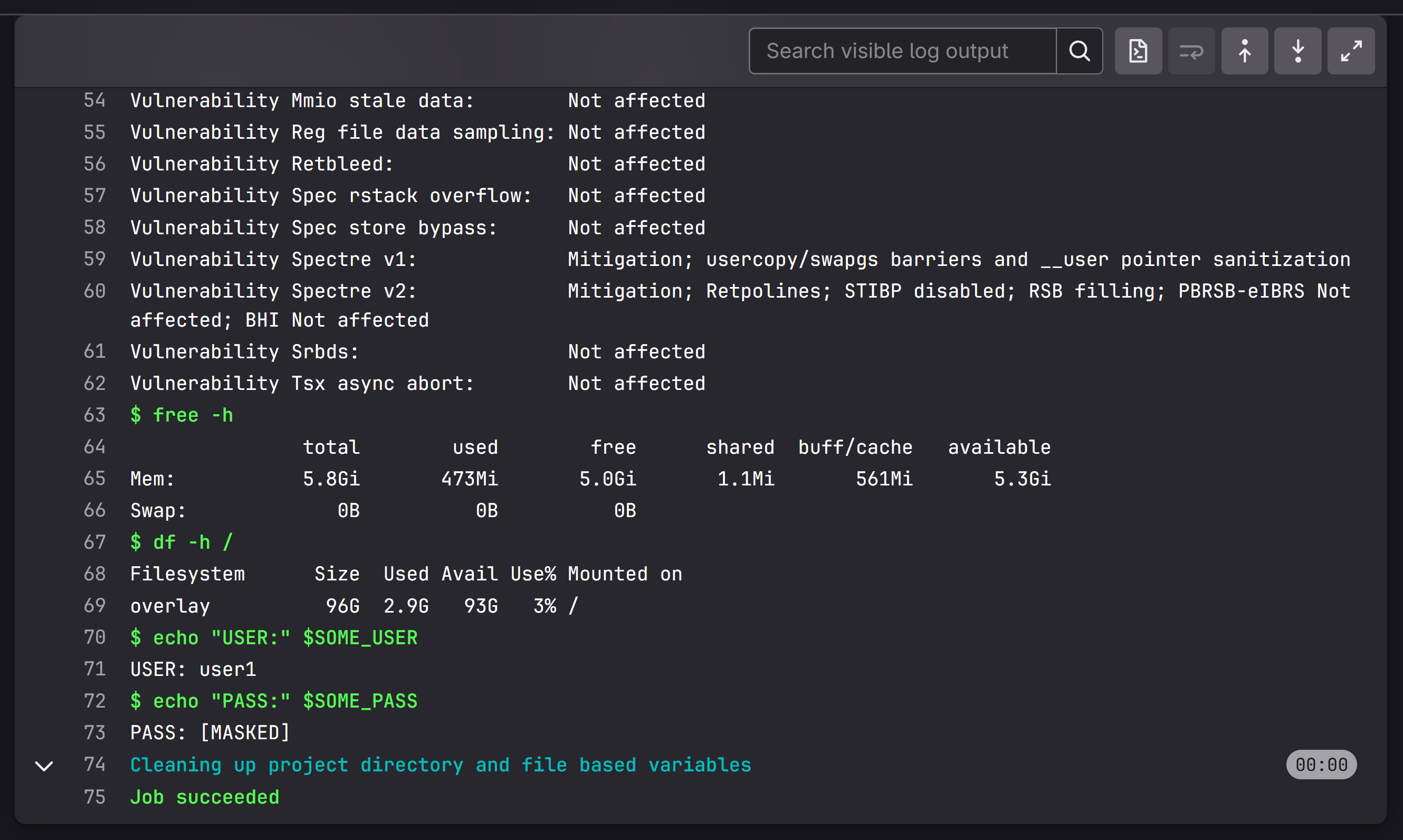The height and width of the screenshot is (840, 1403).
Task: Open line number 75 link
Action: 94,797
